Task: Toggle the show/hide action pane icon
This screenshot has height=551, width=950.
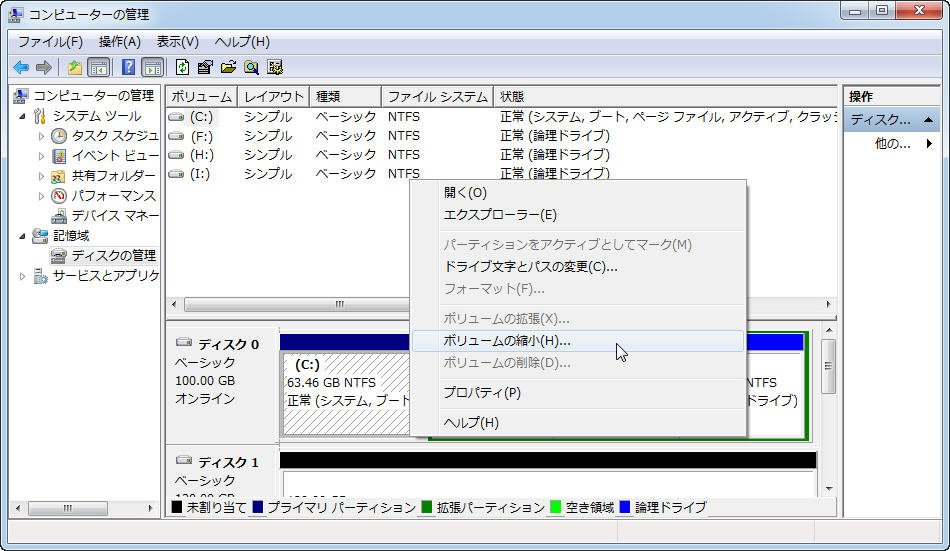Action: 153,67
